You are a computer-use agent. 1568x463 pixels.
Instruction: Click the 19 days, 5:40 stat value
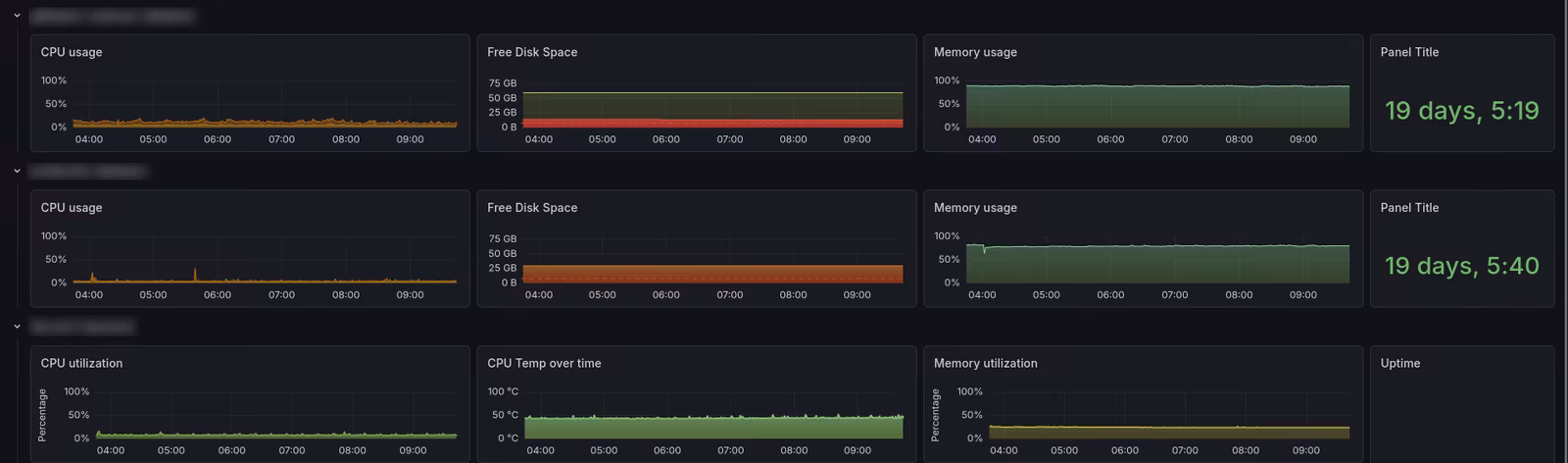click(x=1461, y=266)
